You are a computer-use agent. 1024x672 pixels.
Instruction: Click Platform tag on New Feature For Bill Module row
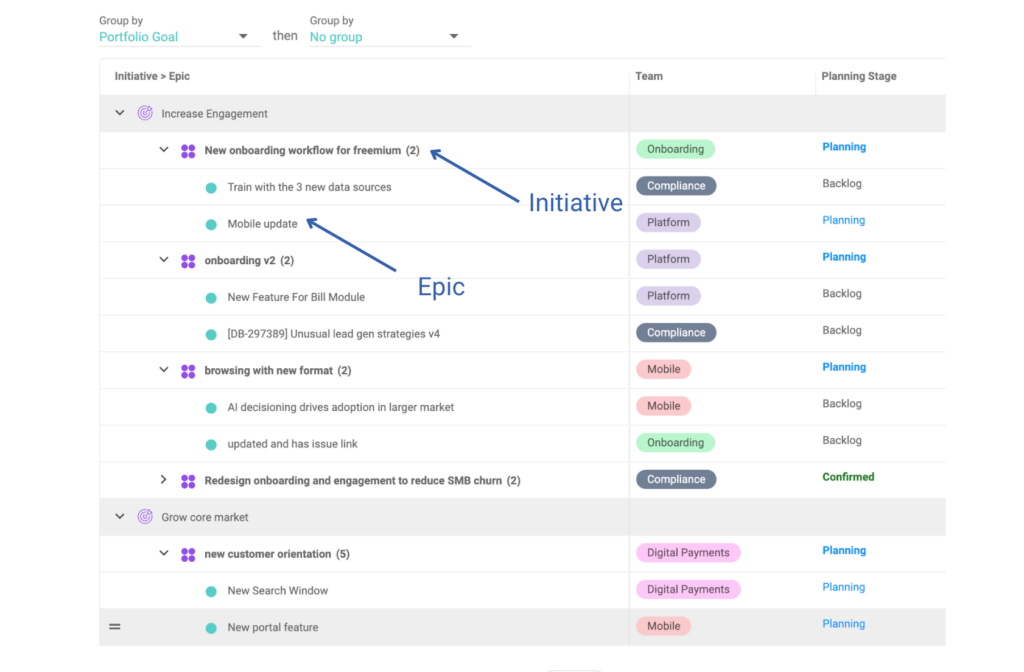point(668,295)
